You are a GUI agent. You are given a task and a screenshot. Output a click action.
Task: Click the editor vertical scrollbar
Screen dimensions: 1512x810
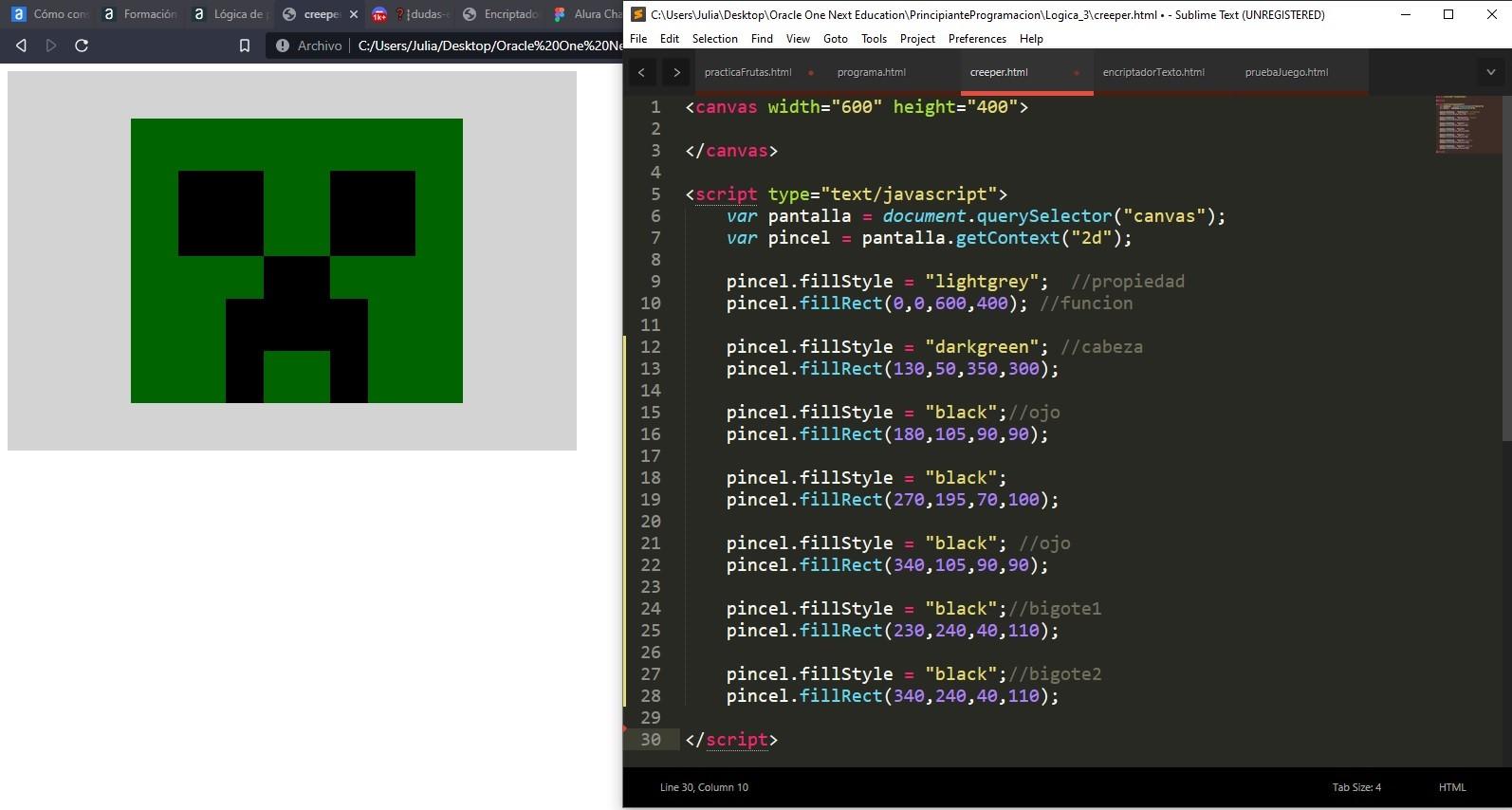[x=1506, y=268]
